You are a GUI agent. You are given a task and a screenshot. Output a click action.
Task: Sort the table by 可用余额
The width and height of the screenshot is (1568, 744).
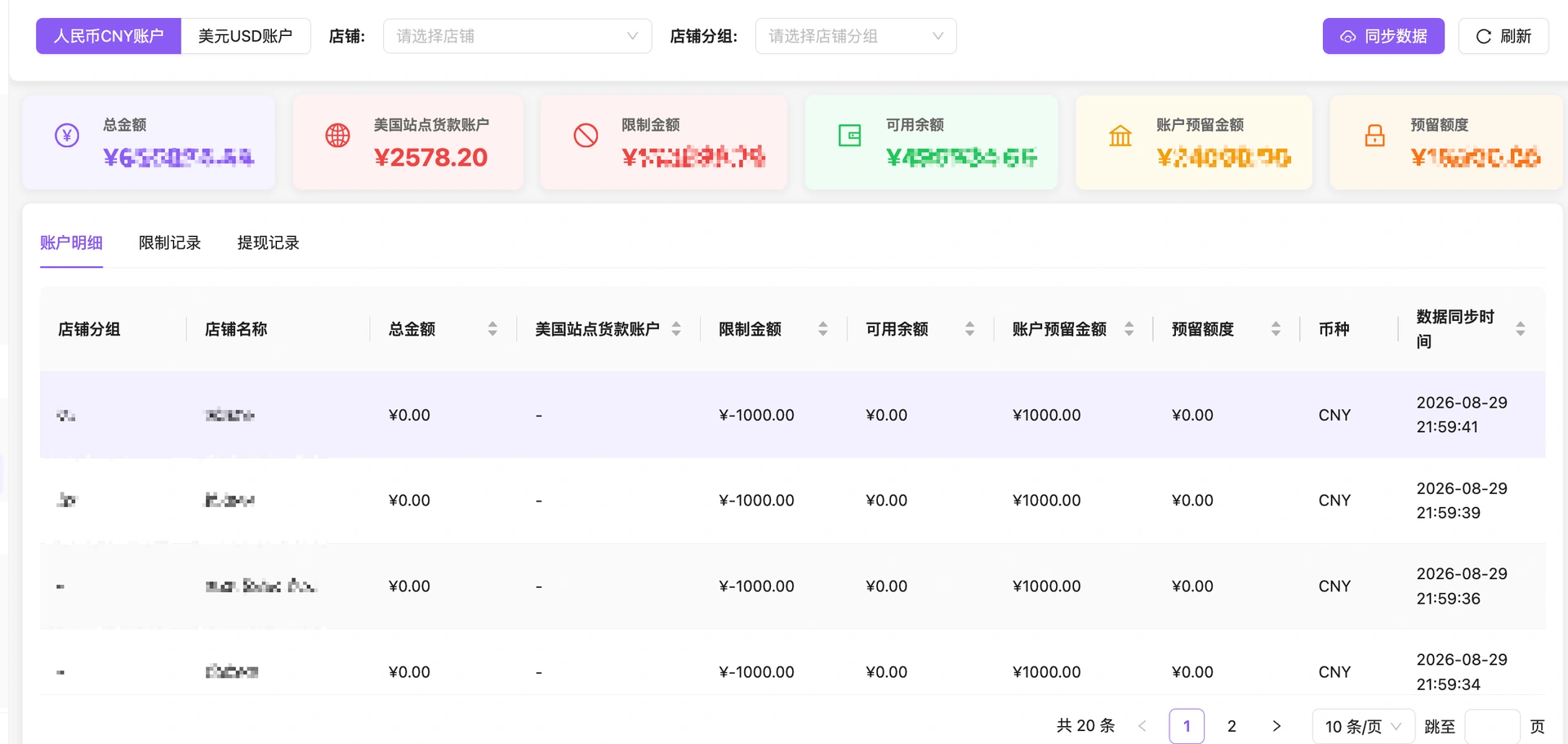(970, 329)
